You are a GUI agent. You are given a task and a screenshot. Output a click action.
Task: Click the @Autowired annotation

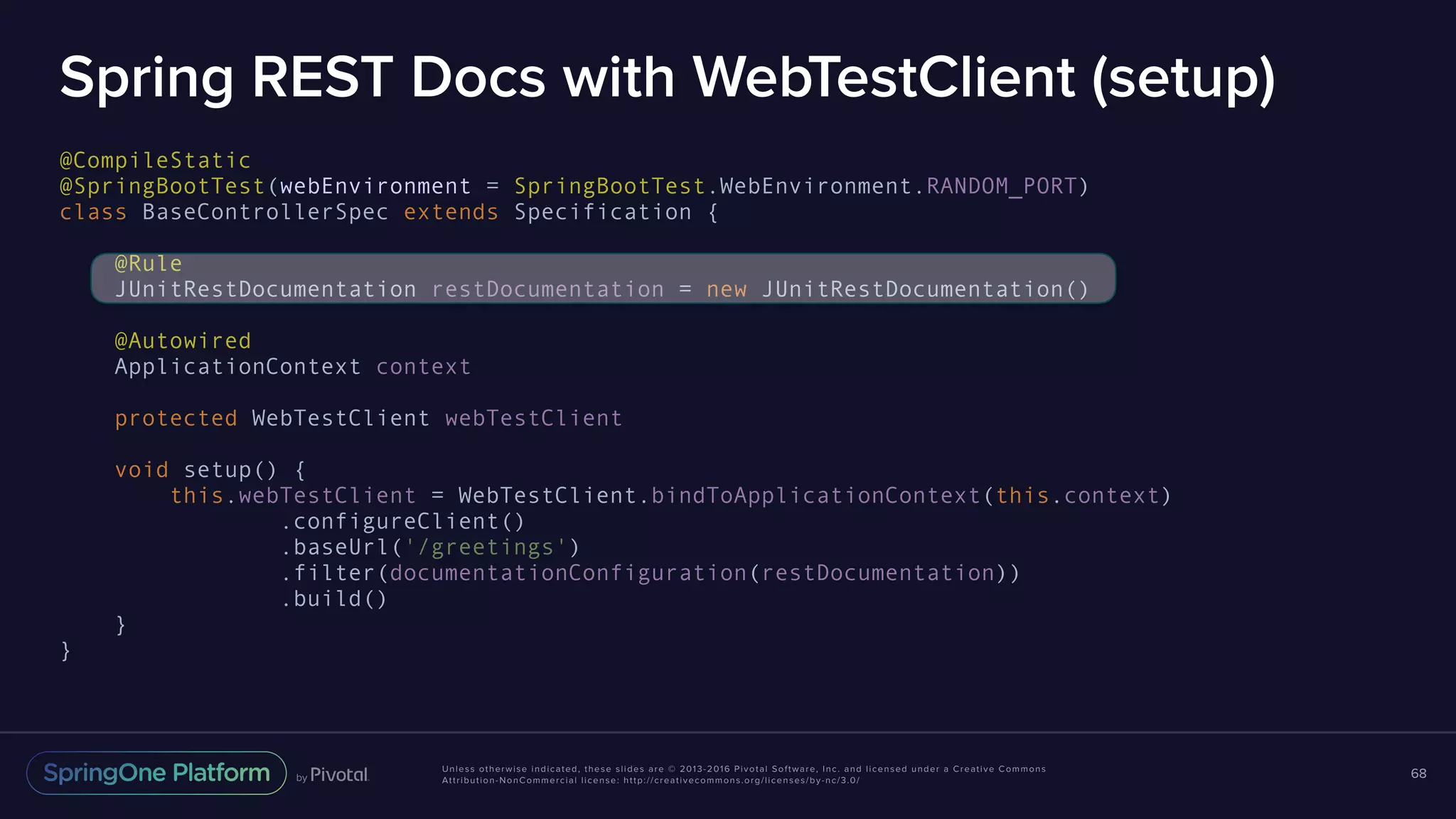click(x=183, y=341)
